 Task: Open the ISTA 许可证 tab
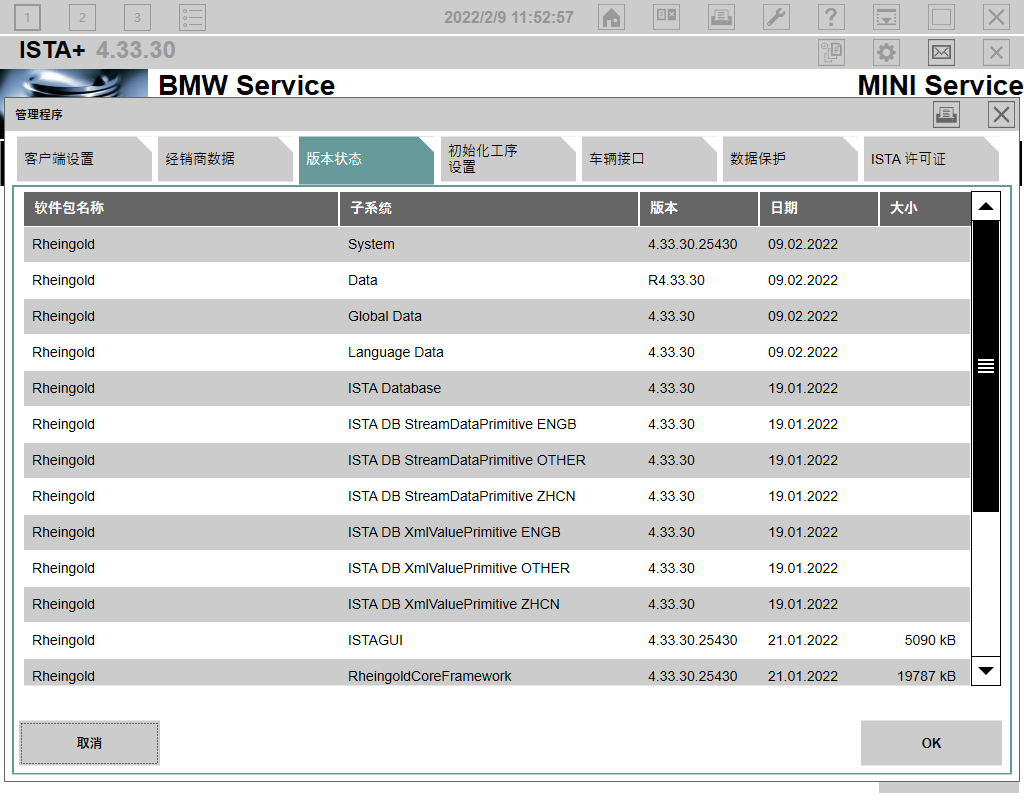point(925,159)
